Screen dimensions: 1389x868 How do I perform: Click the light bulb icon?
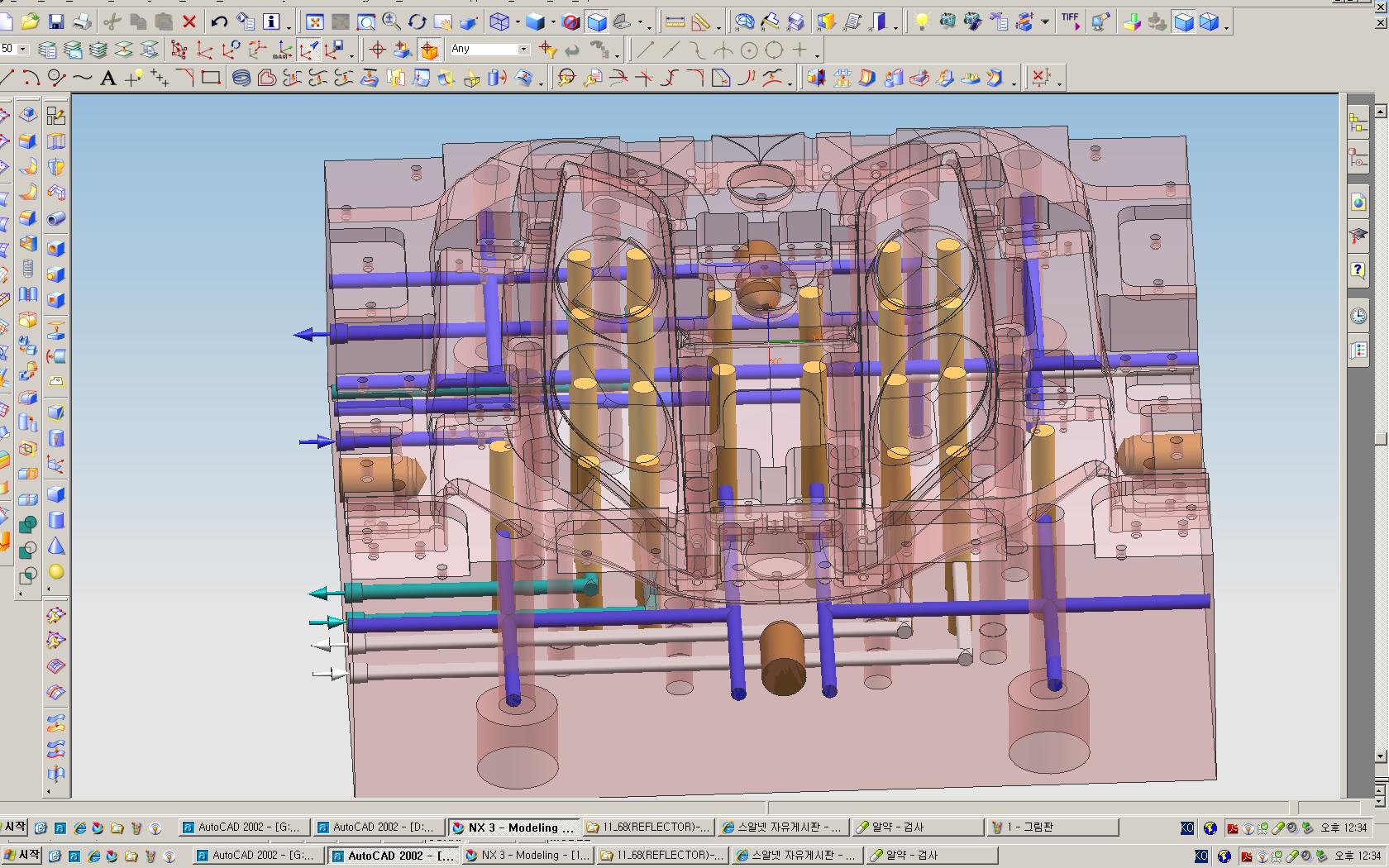point(921,21)
